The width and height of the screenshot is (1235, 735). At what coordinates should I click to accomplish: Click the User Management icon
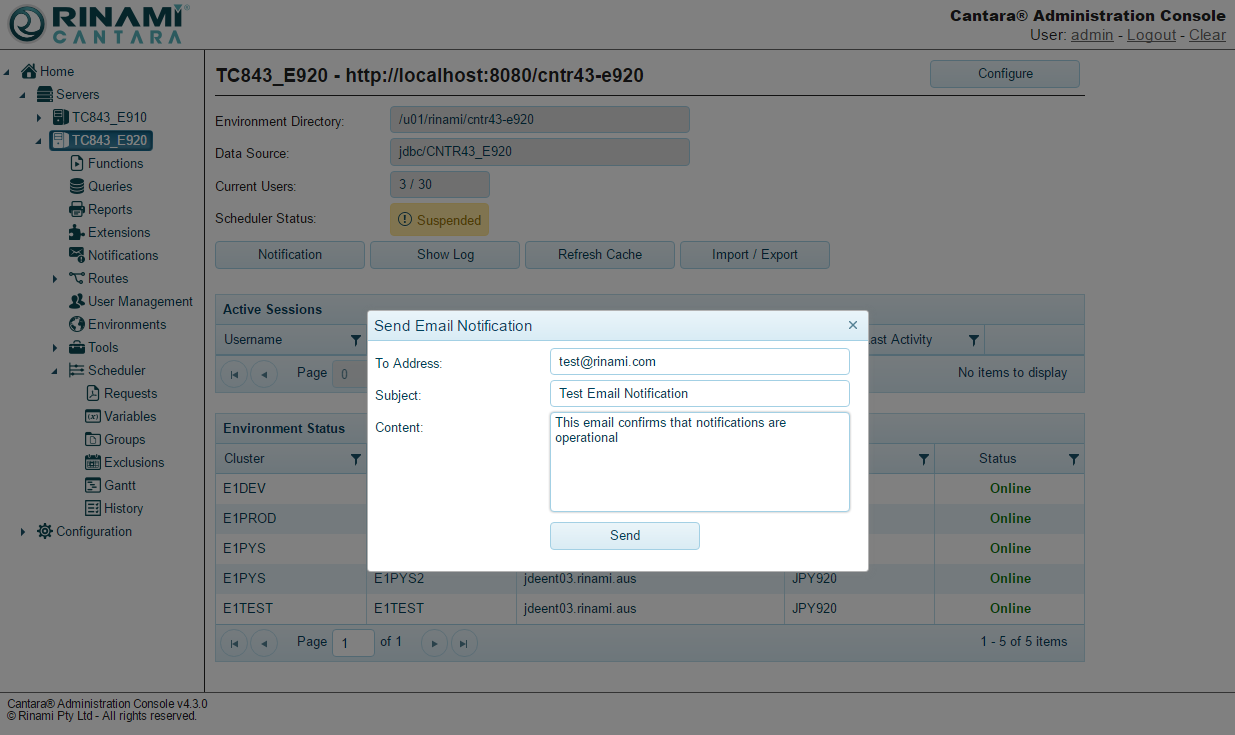pos(77,301)
